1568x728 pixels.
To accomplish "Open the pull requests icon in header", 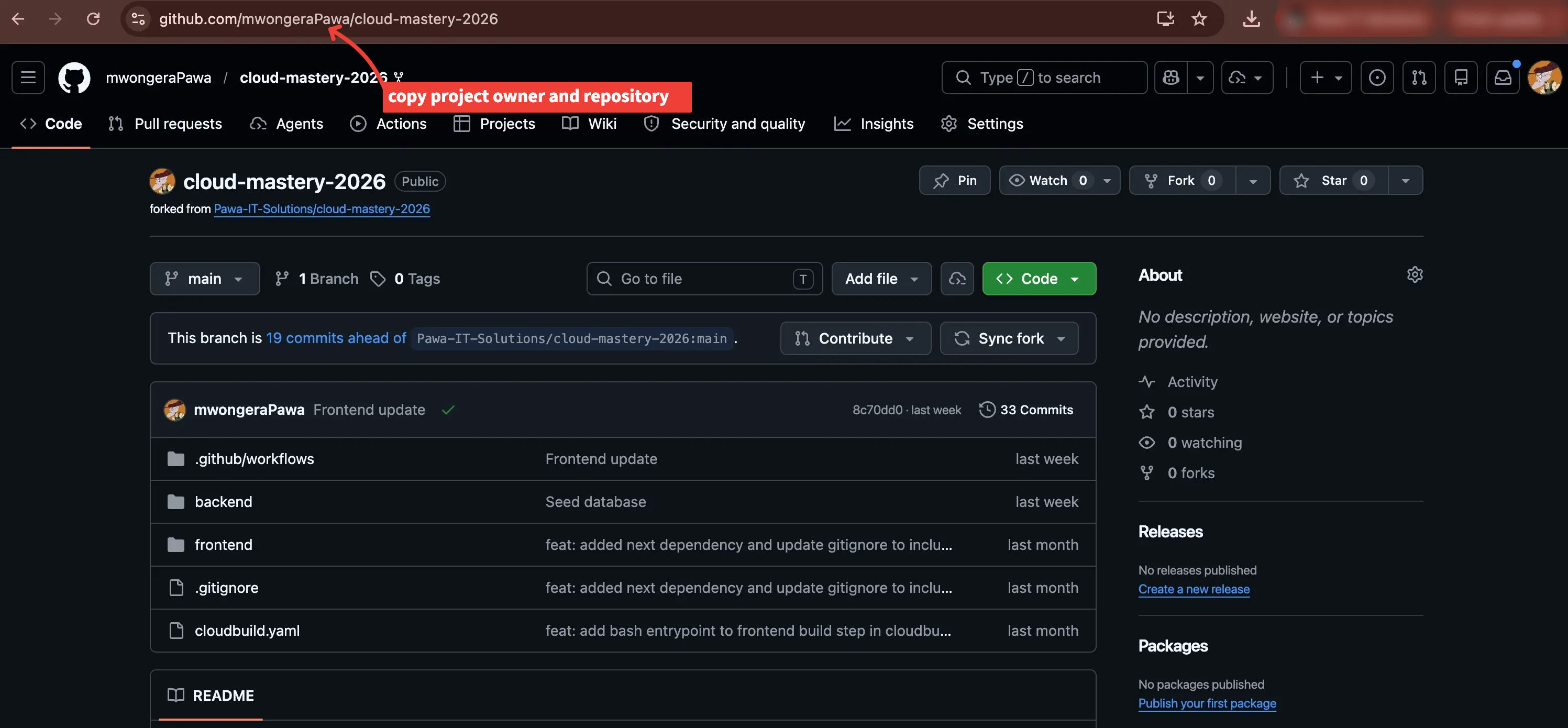I will point(1419,78).
